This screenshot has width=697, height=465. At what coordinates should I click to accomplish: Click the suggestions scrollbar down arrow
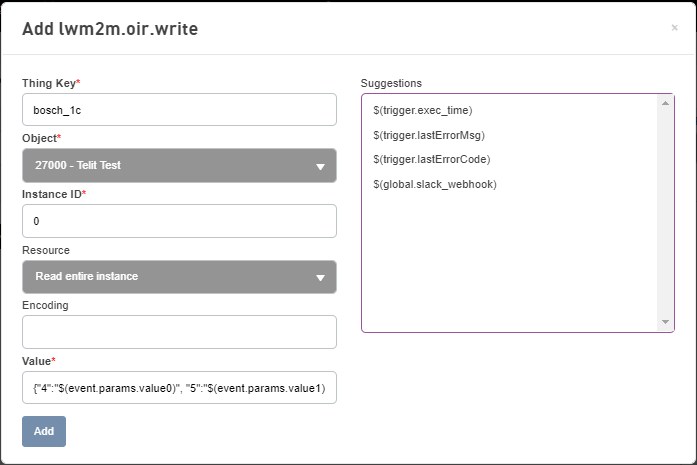(x=665, y=322)
